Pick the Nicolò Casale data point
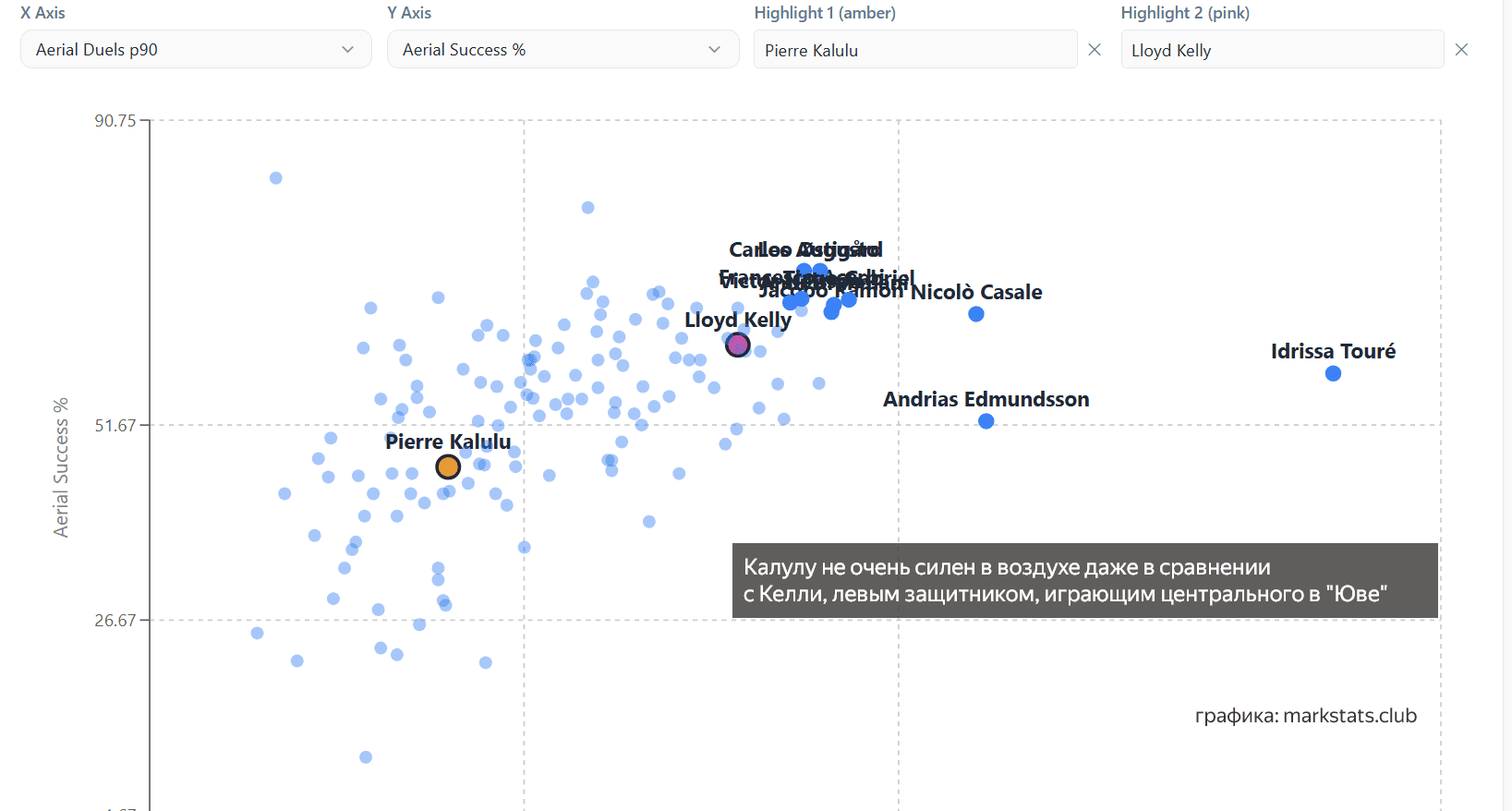This screenshot has width=1512, height=811. (976, 314)
